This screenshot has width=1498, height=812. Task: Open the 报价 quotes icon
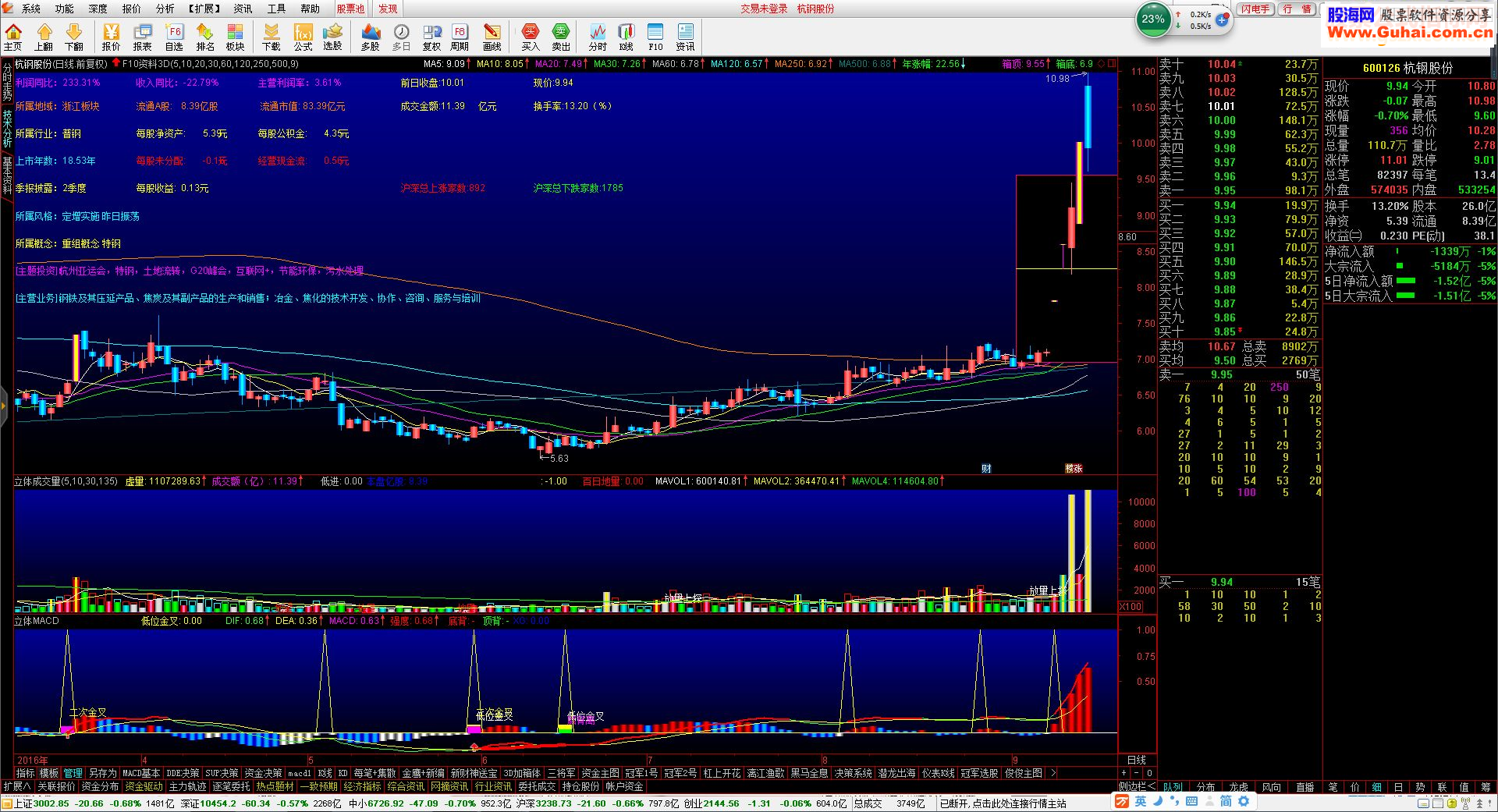point(112,37)
